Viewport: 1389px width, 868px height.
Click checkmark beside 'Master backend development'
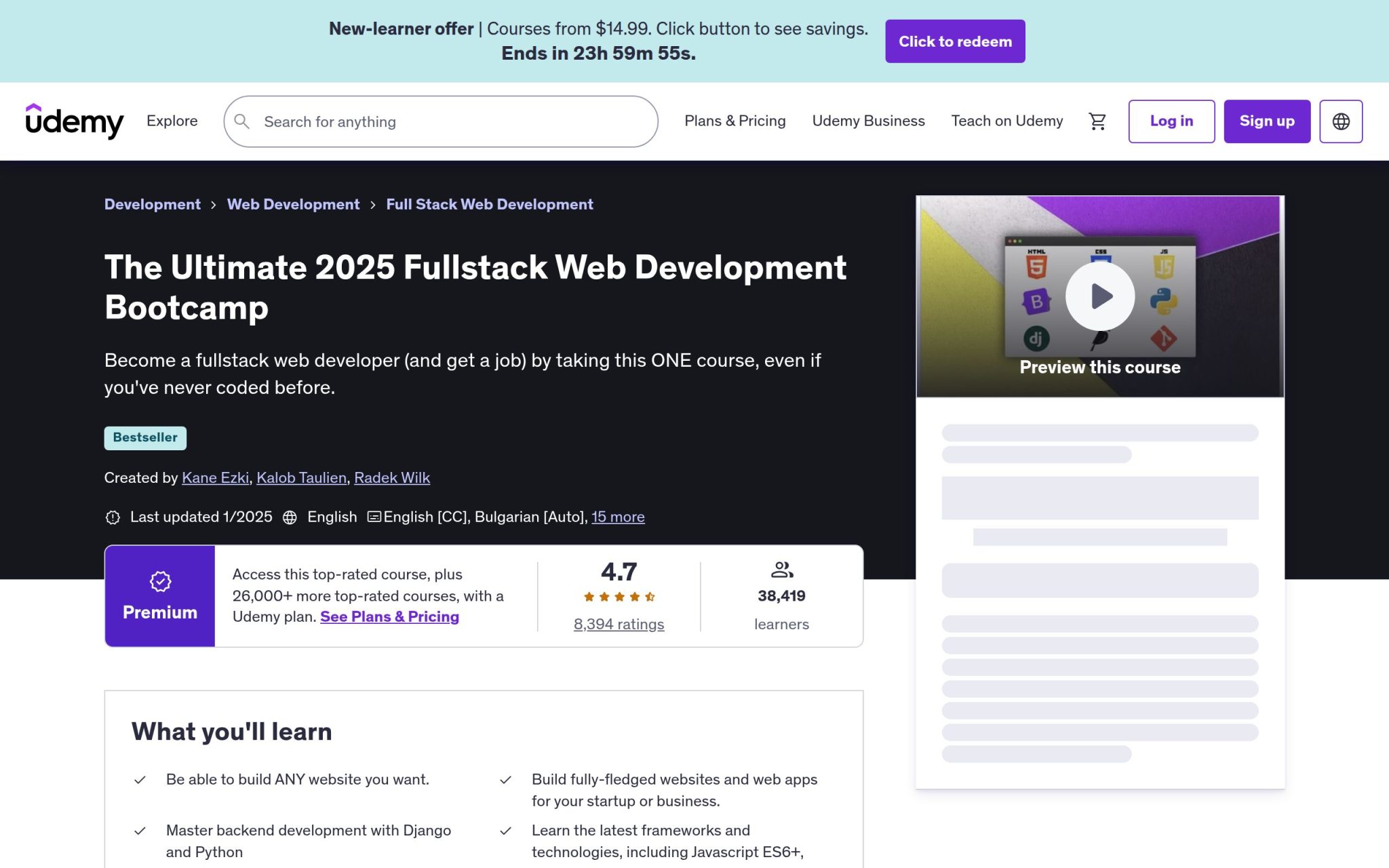click(x=140, y=831)
